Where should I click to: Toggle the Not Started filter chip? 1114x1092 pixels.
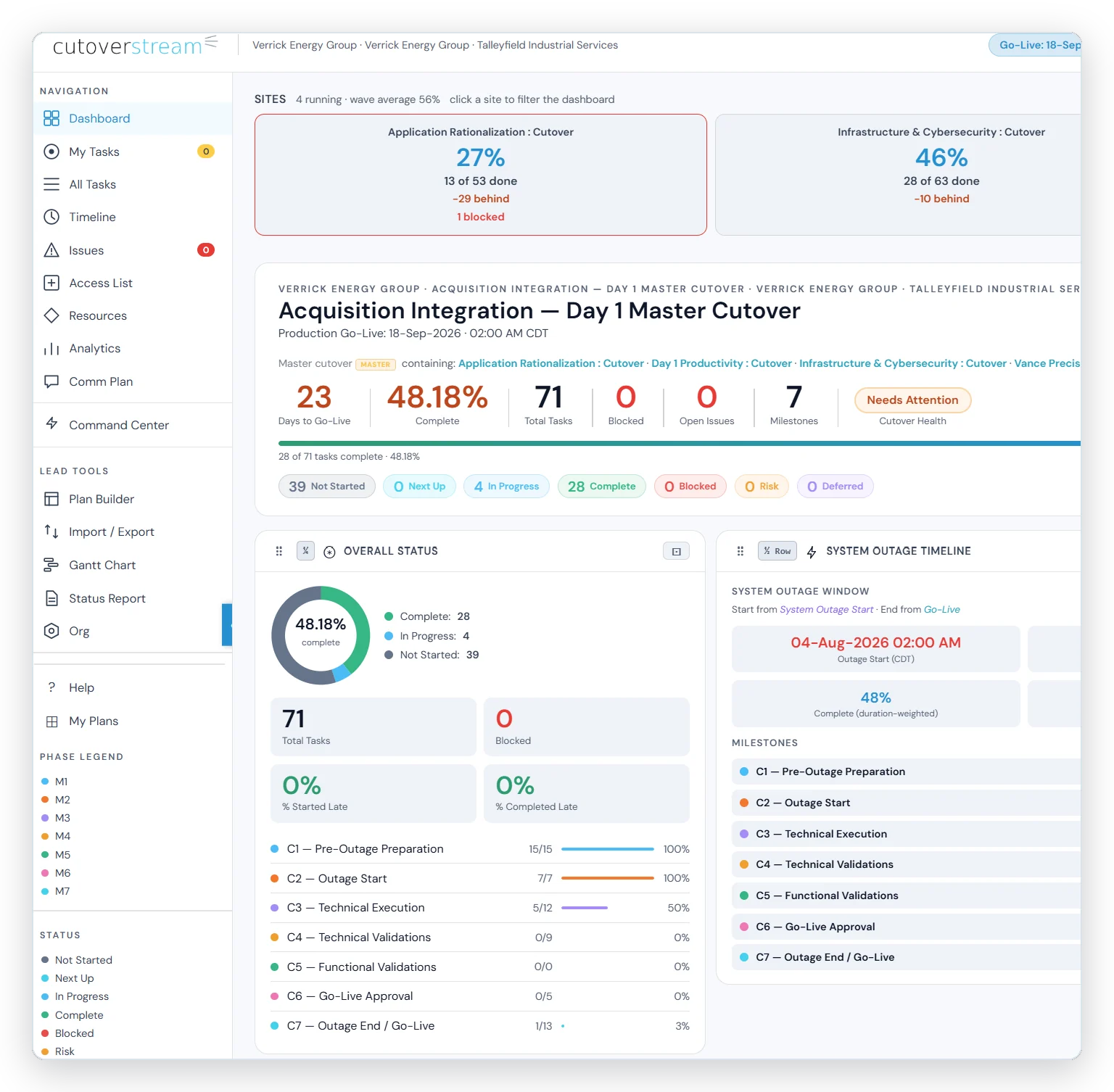pos(327,487)
